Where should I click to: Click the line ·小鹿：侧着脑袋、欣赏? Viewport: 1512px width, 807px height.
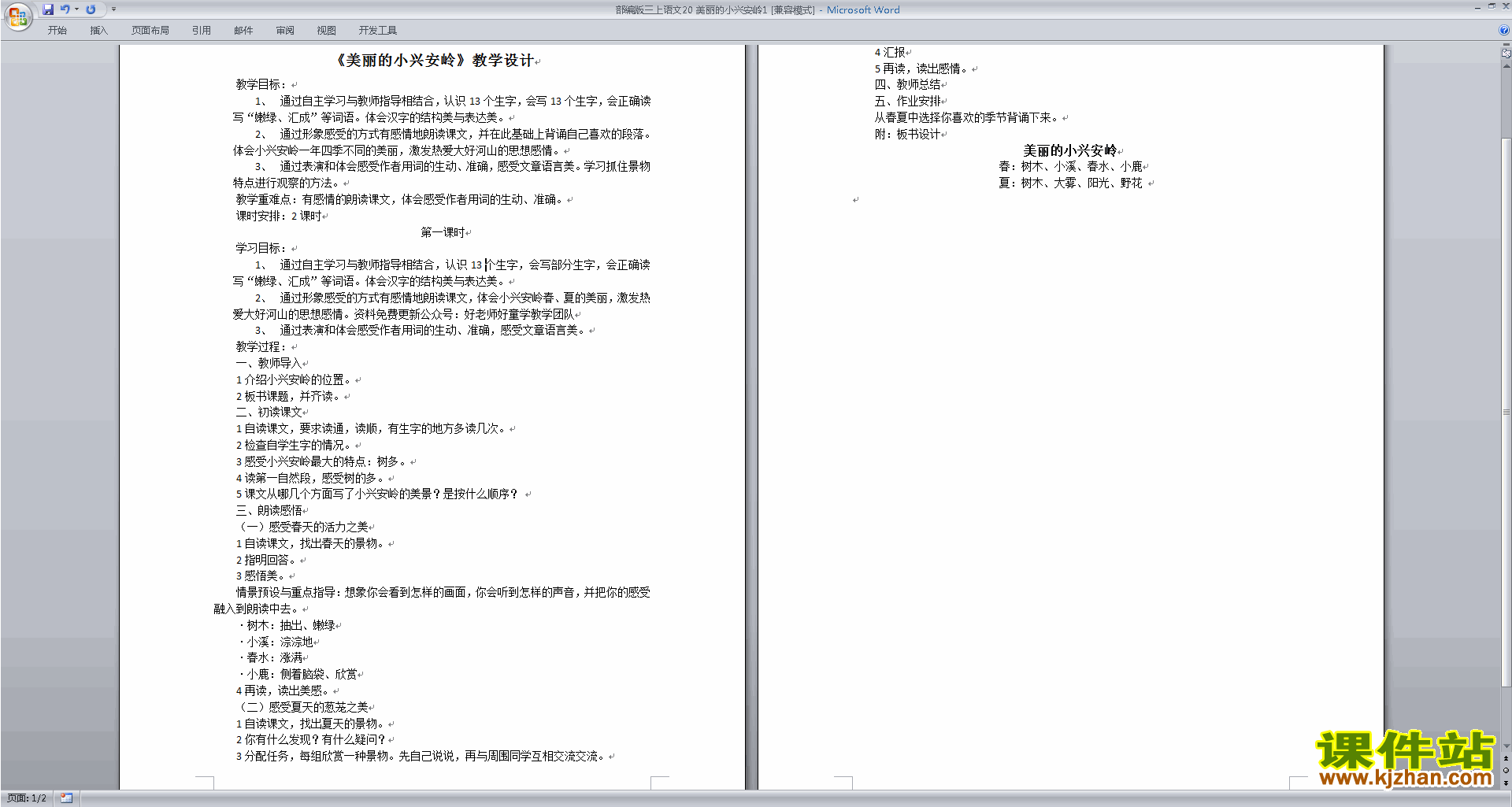click(300, 674)
